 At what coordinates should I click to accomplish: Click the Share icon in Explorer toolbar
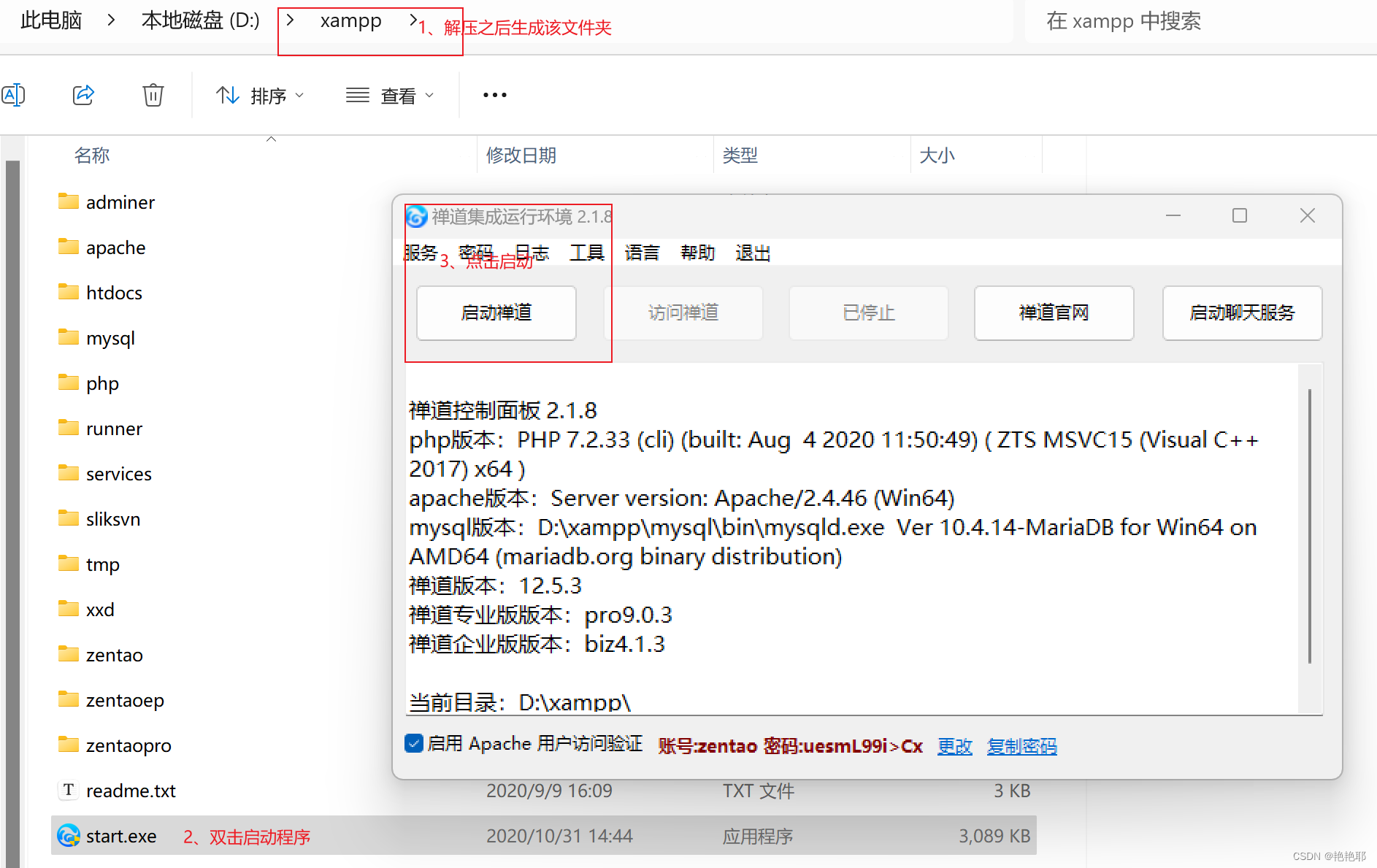pyautogui.click(x=83, y=95)
